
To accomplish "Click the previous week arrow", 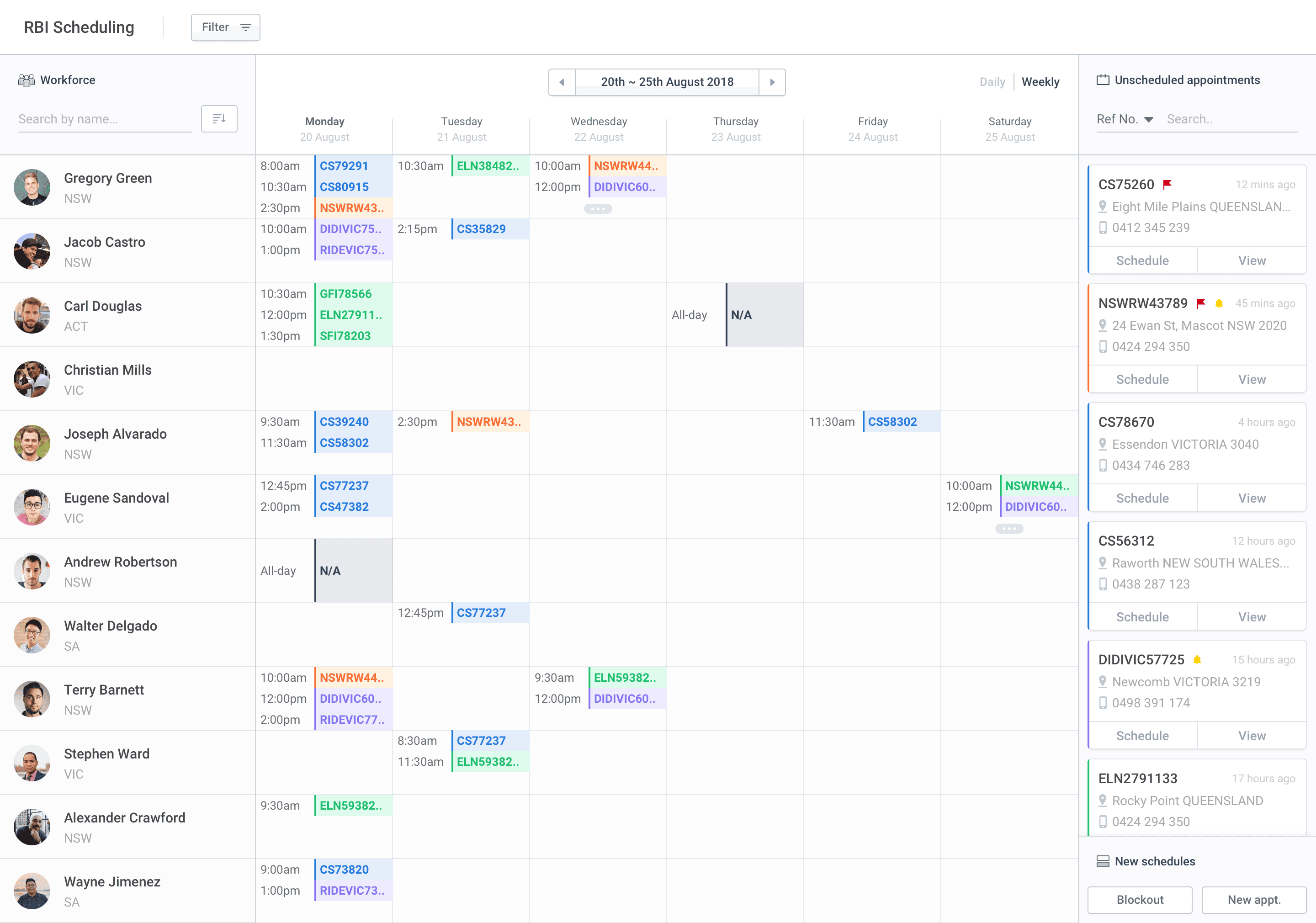I will click(562, 82).
